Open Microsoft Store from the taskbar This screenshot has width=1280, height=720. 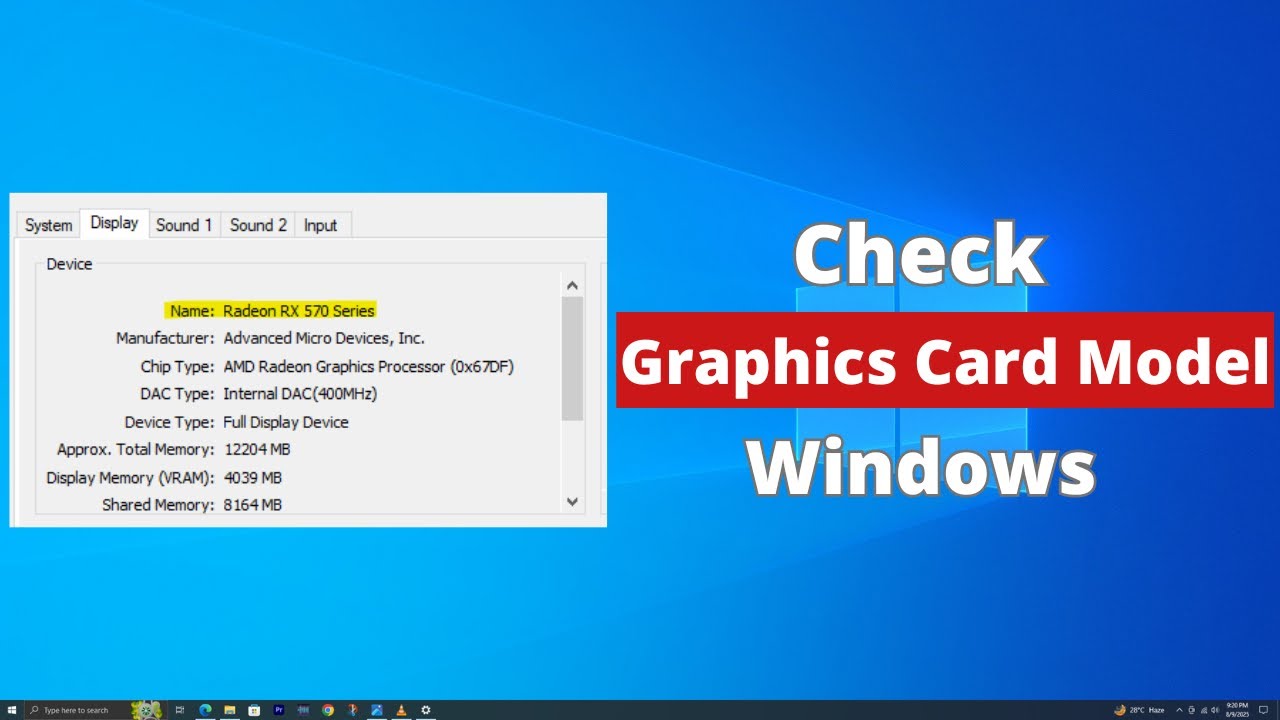[x=254, y=710]
